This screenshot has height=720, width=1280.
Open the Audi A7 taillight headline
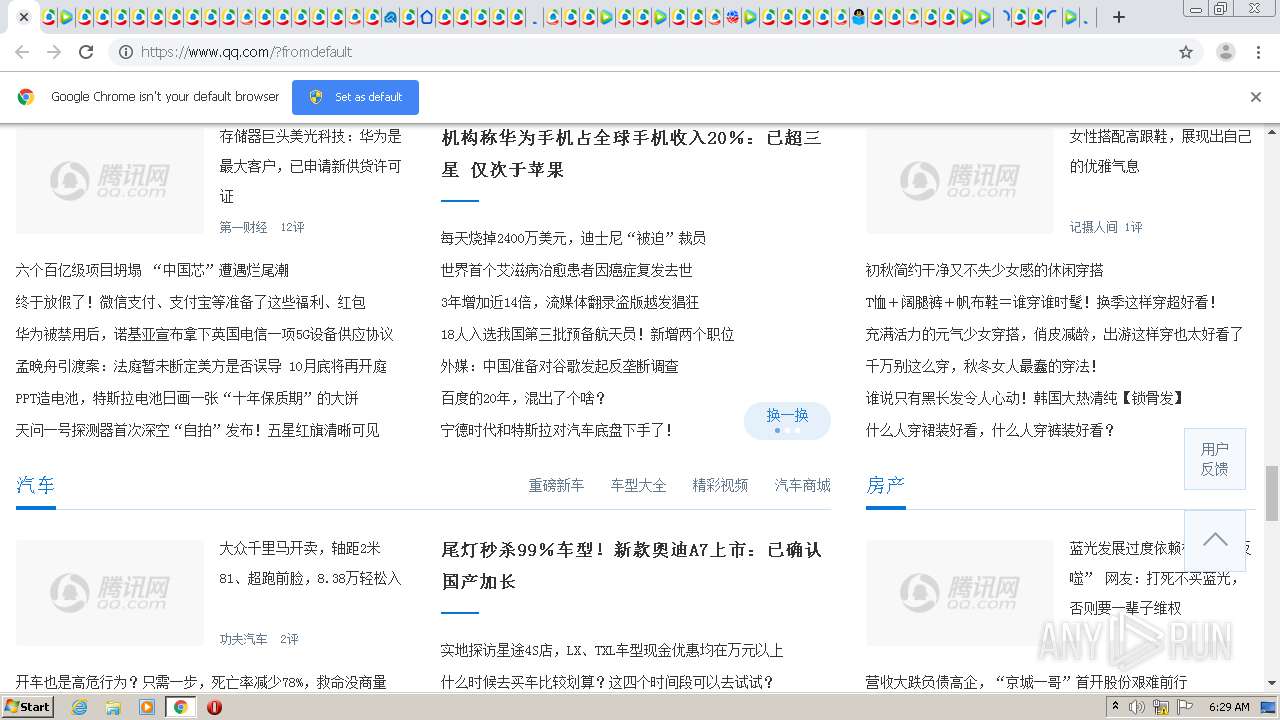632,566
